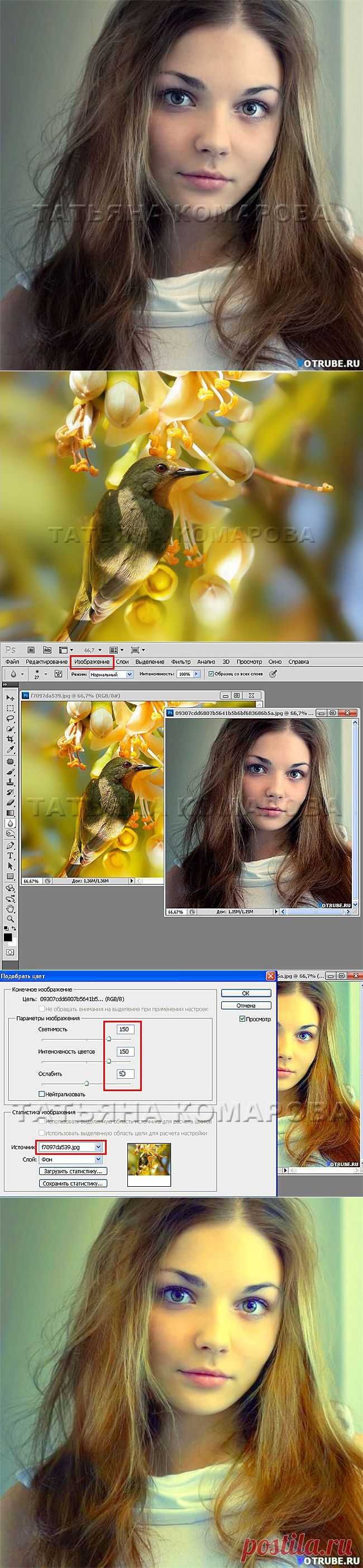Click the Светимость value field
Image resolution: width=363 pixels, height=1568 pixels.
125,1029
